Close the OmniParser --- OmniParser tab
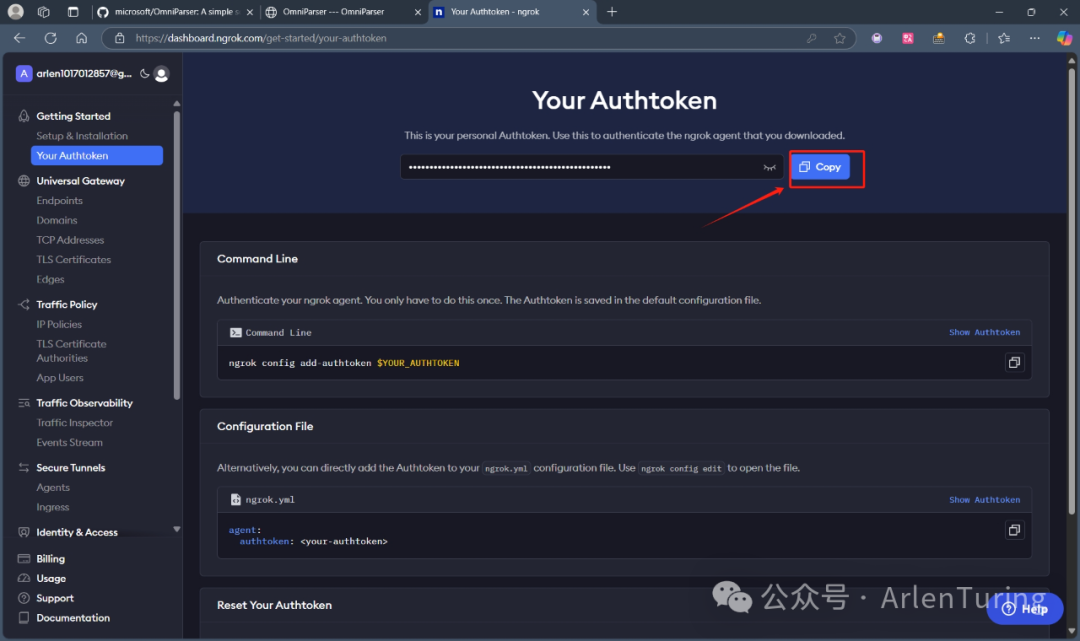The height and width of the screenshot is (641, 1080). (x=417, y=12)
